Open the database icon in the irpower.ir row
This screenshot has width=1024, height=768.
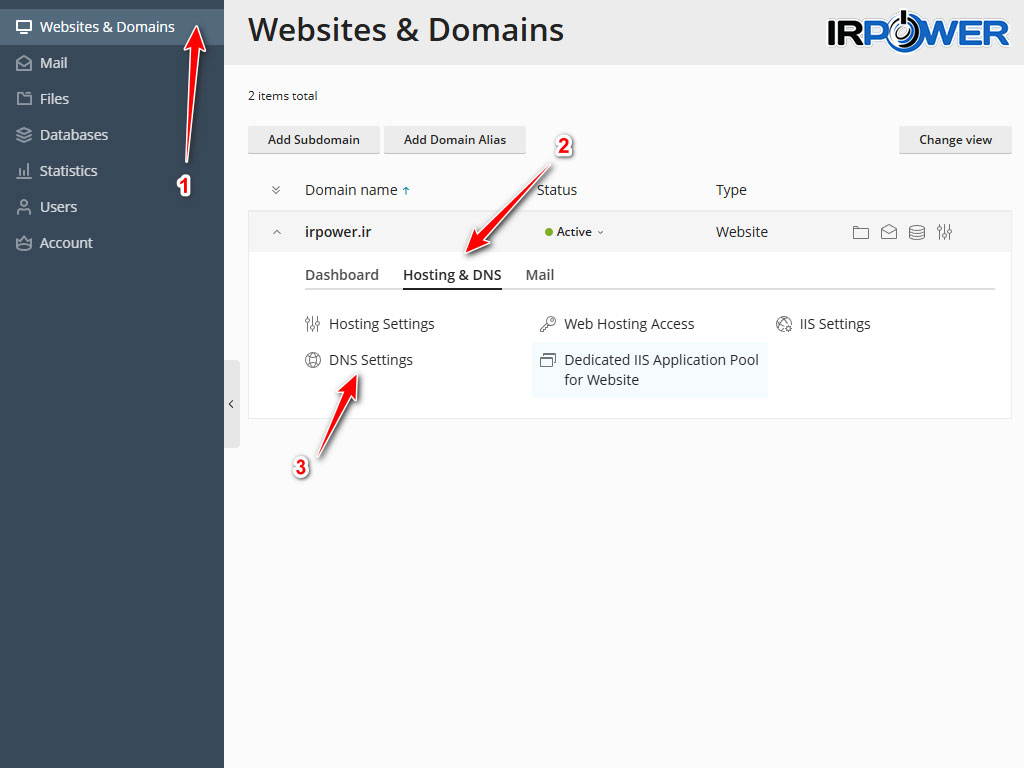[x=917, y=231]
